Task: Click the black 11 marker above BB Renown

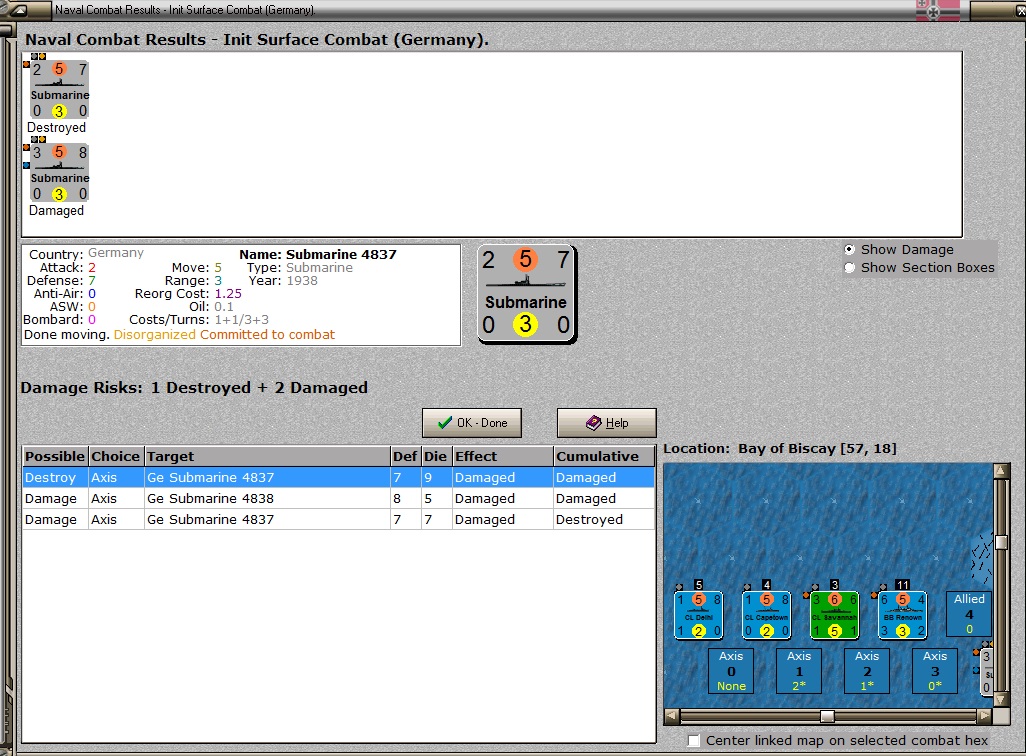Action: click(903, 585)
